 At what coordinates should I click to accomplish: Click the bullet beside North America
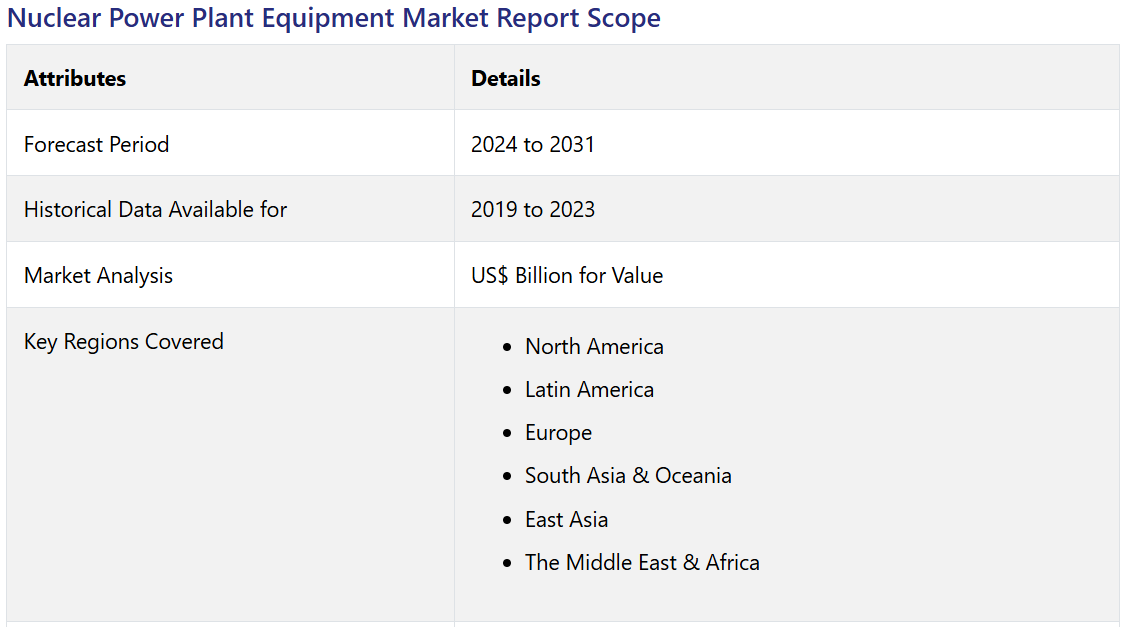507,348
